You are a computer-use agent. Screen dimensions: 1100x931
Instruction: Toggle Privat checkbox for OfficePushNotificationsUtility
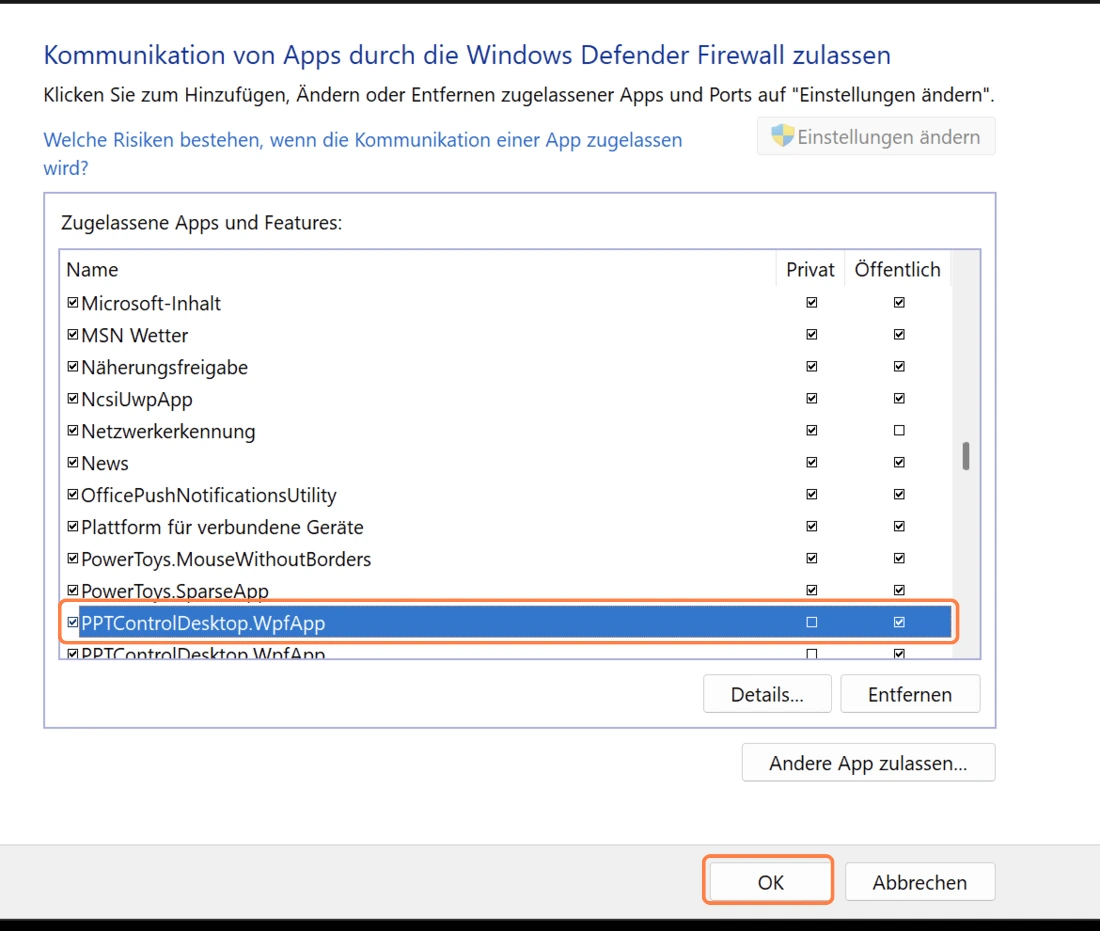click(812, 495)
